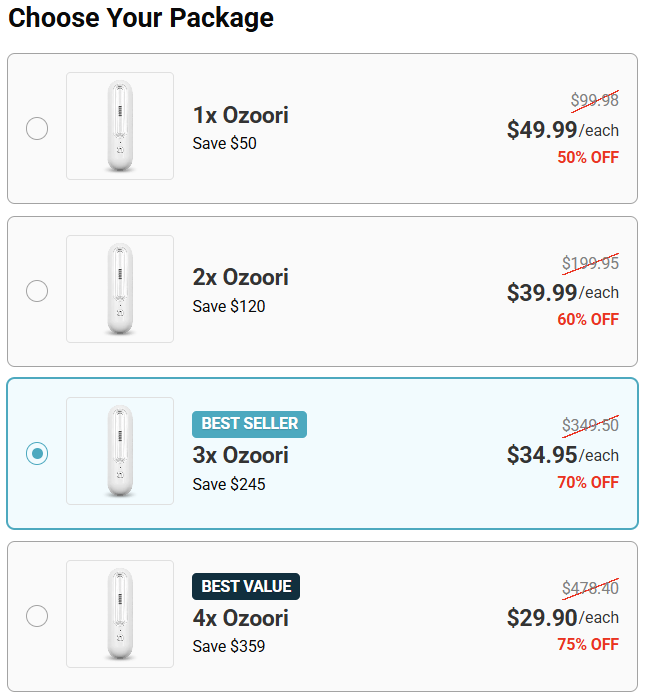Click the 4x Ozoori package title
The height and width of the screenshot is (698, 651).
(240, 618)
